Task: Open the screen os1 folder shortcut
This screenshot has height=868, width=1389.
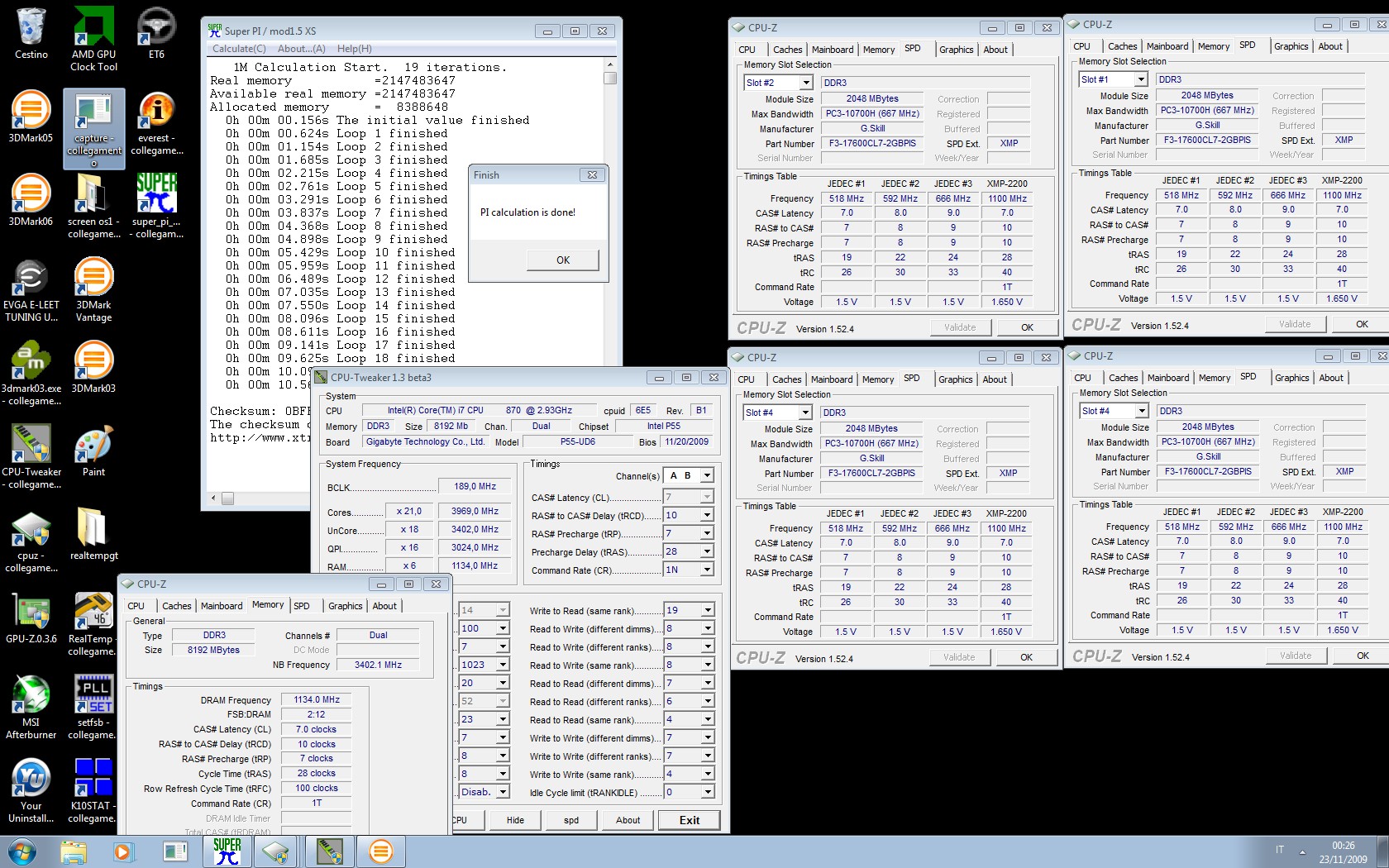Action: coord(94,207)
